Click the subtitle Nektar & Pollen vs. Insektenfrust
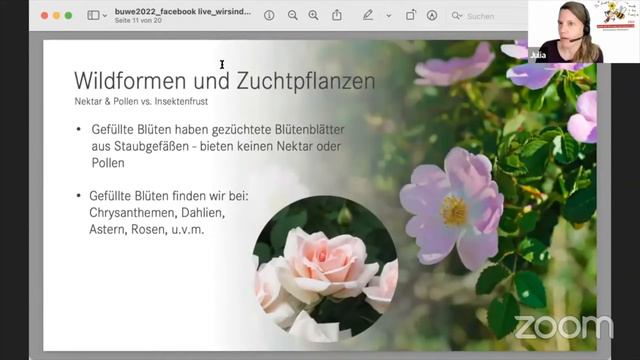This screenshot has width=640, height=360. tap(141, 101)
